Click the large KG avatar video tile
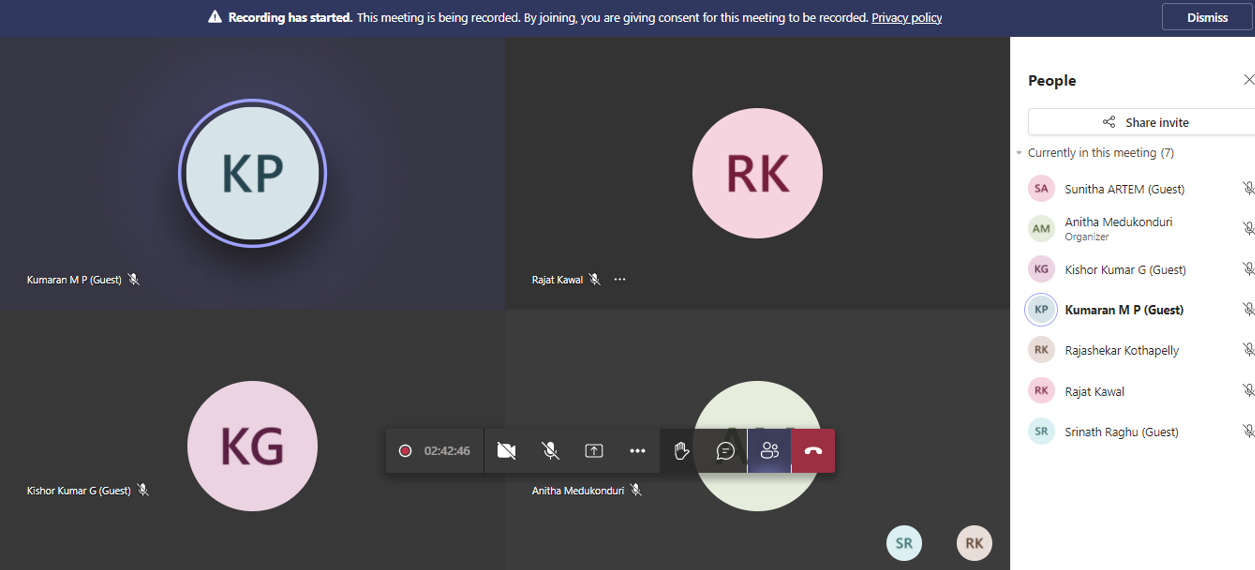The image size is (1255, 570). [252, 446]
